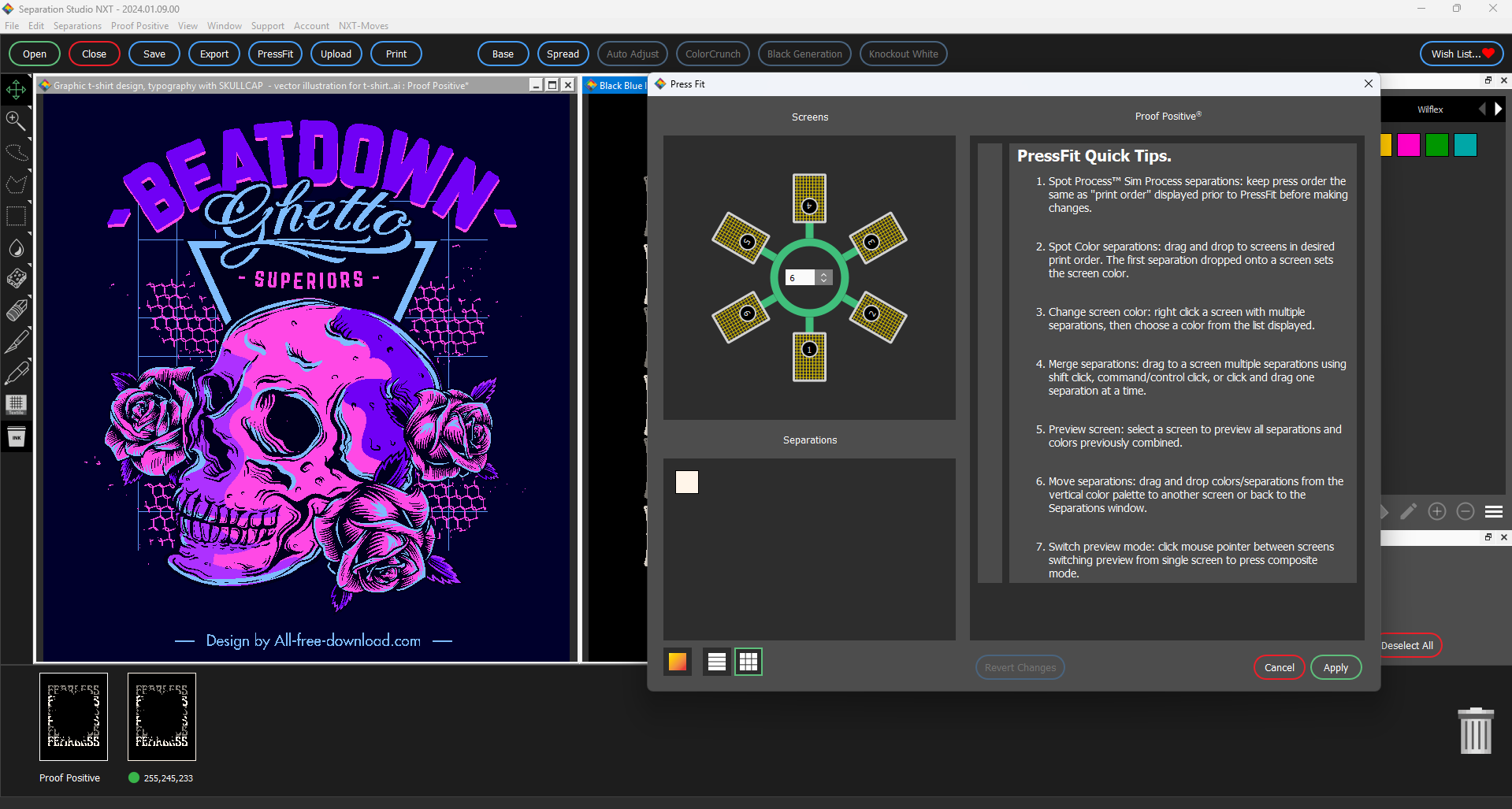Click the screen count input field
Screen dimensions: 1512x809
[x=801, y=277]
